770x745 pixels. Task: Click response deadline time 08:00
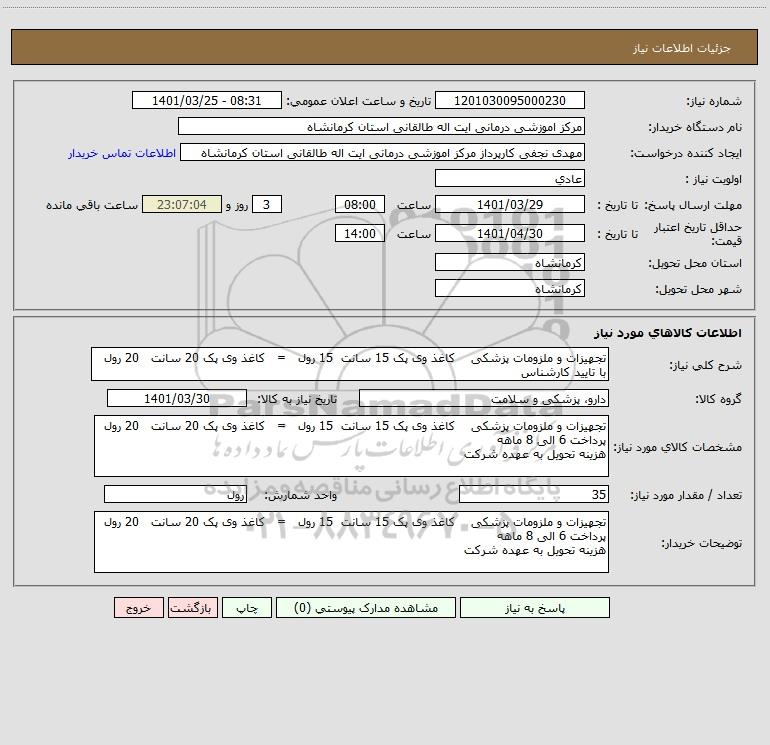(x=359, y=204)
